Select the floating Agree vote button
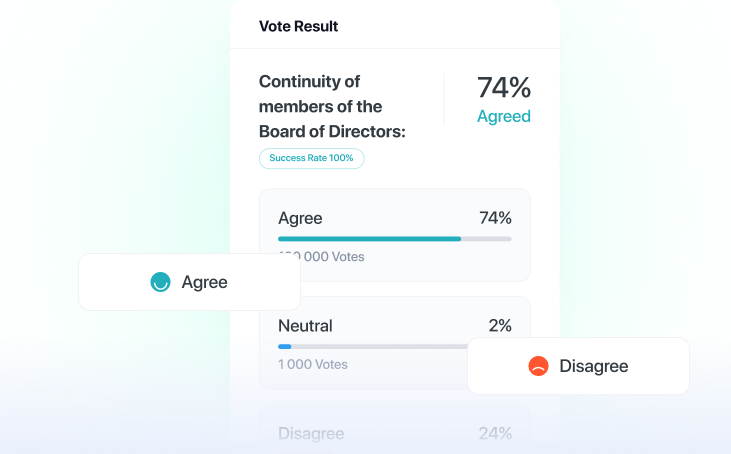Image resolution: width=731 pixels, height=454 pixels. pos(189,282)
